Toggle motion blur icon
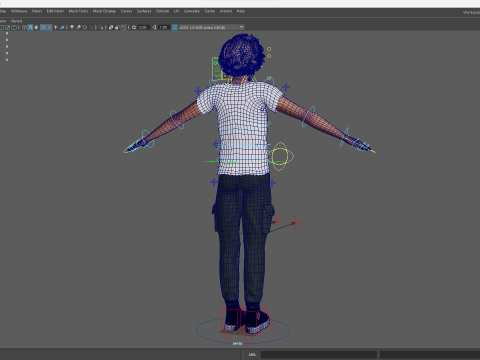The height and width of the screenshot is (360, 480). pos(79,27)
